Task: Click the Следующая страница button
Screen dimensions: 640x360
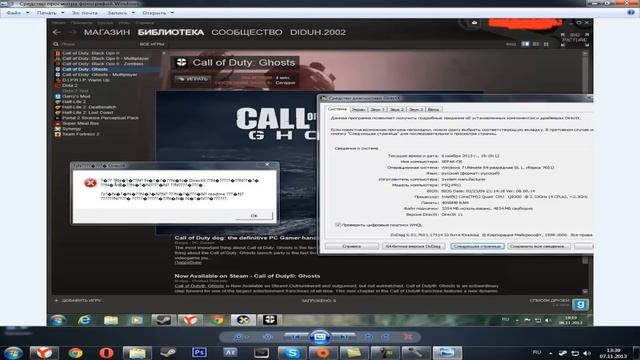Action: (x=477, y=246)
